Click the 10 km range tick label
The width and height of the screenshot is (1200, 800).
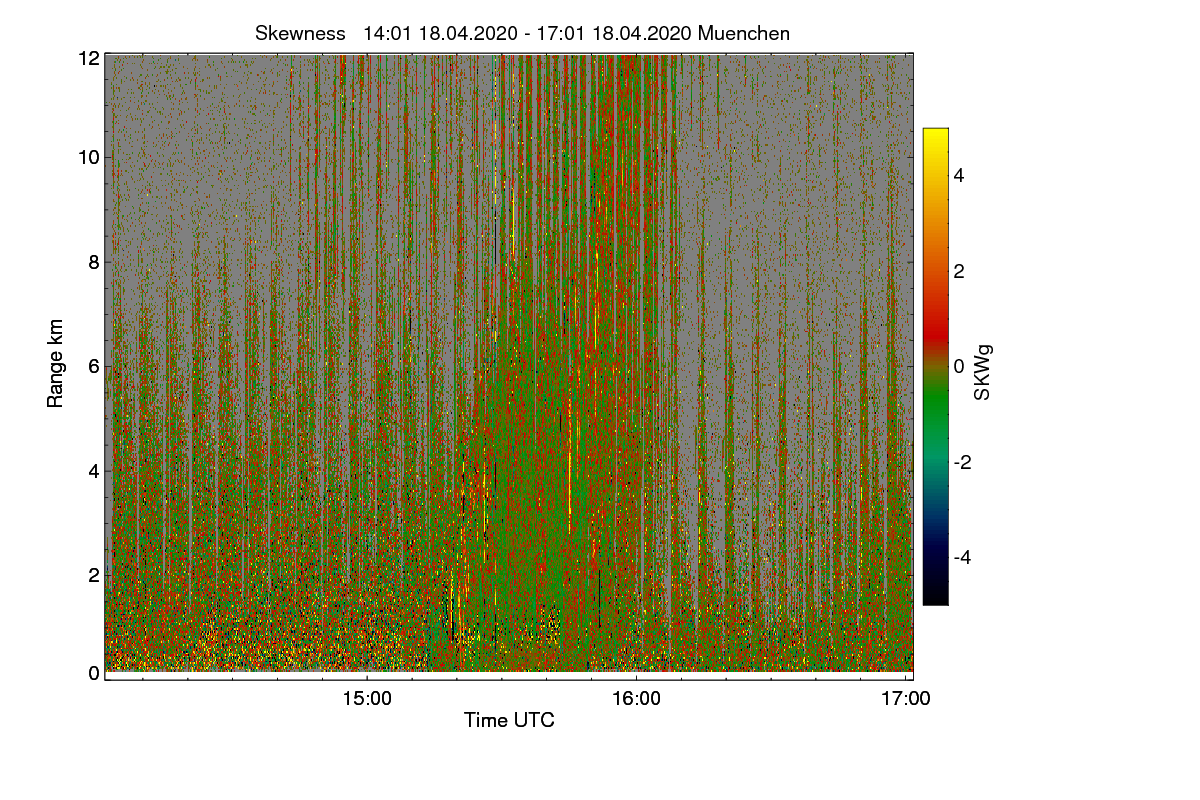click(89, 157)
